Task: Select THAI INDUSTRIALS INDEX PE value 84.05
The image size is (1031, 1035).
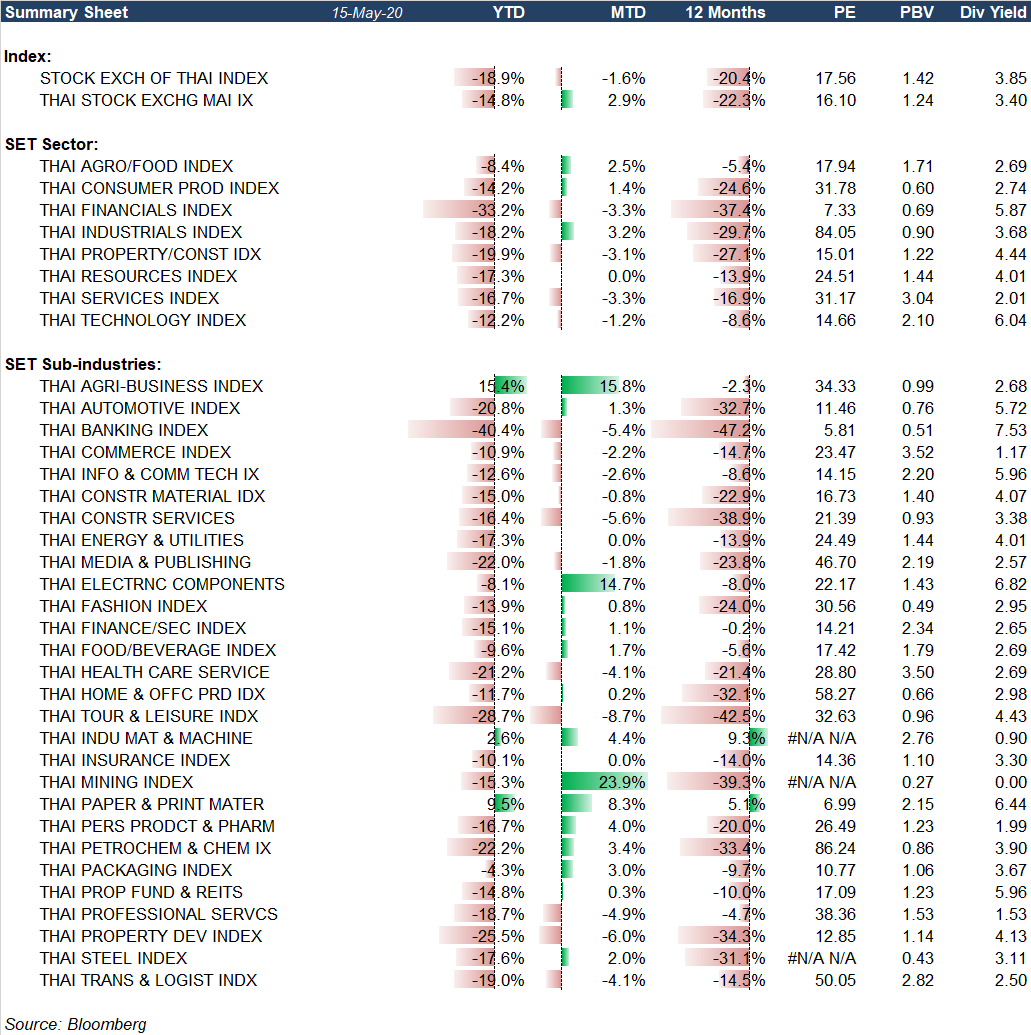Action: pos(836,232)
